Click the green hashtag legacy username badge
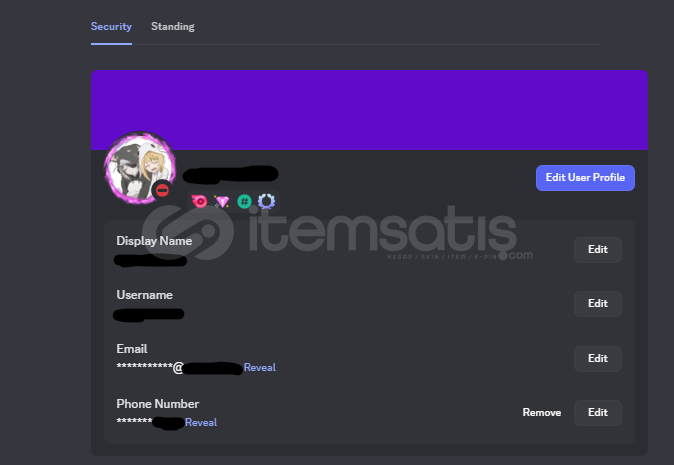This screenshot has height=465, width=674. pyautogui.click(x=244, y=201)
